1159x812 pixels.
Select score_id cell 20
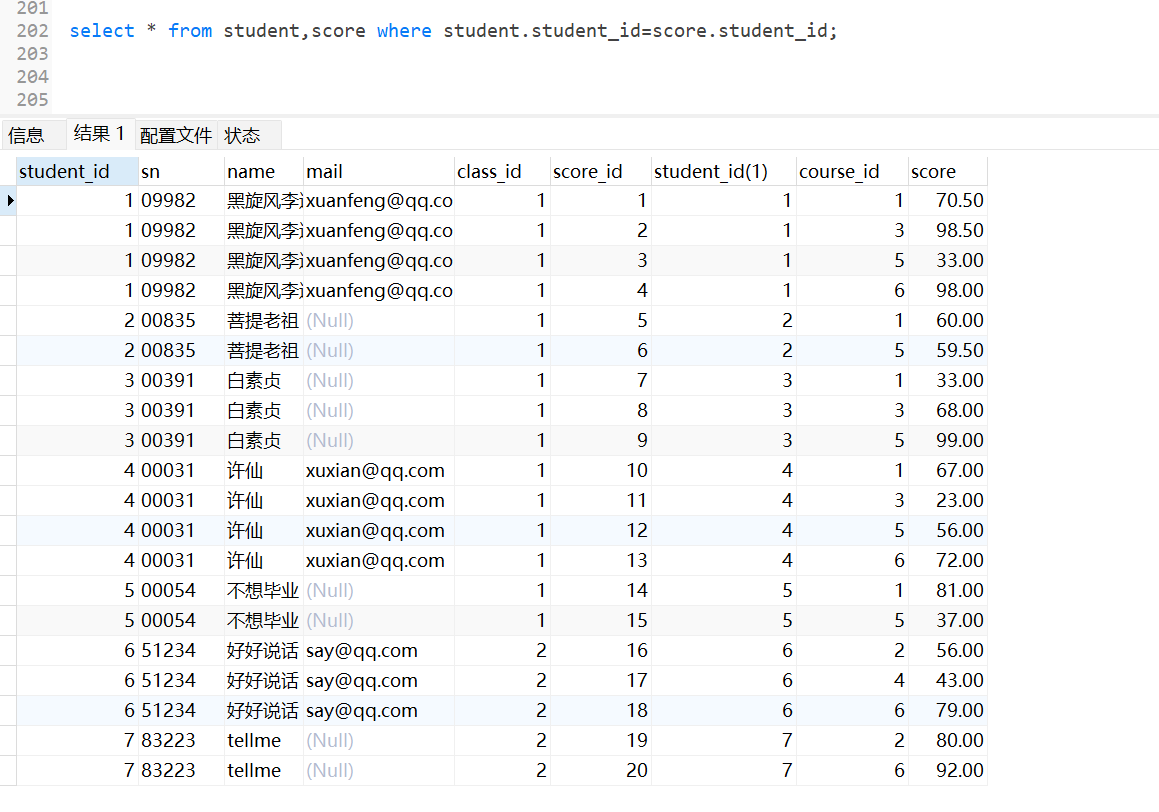pos(600,770)
